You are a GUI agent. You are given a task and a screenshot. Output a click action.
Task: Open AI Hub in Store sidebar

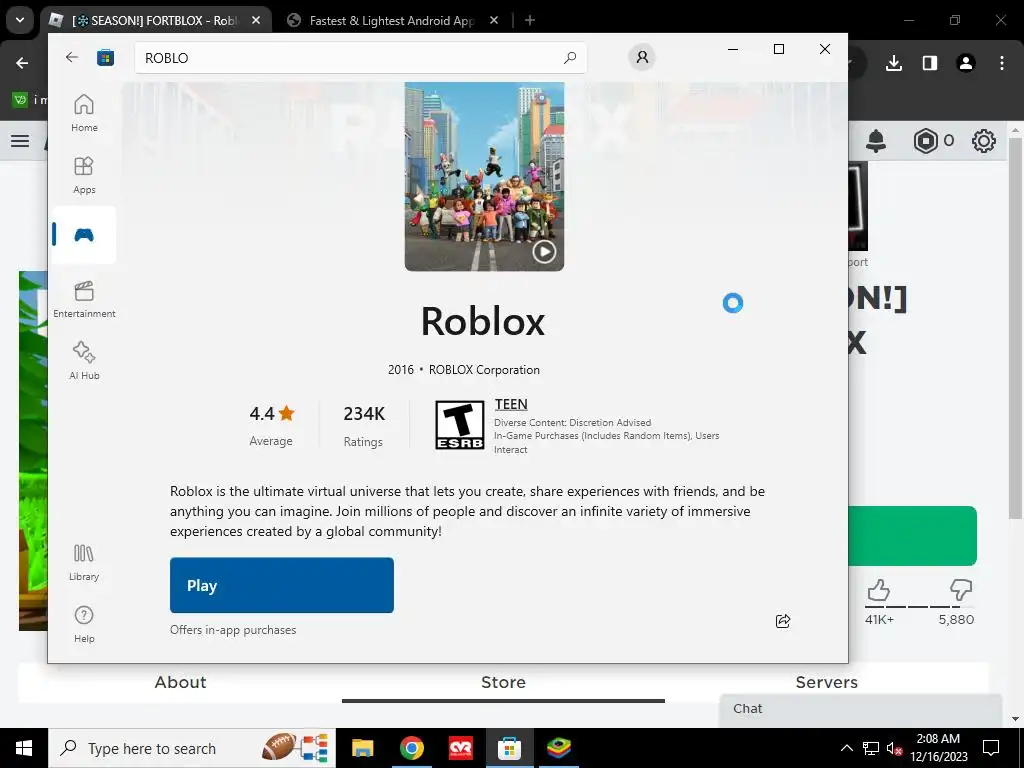click(84, 360)
